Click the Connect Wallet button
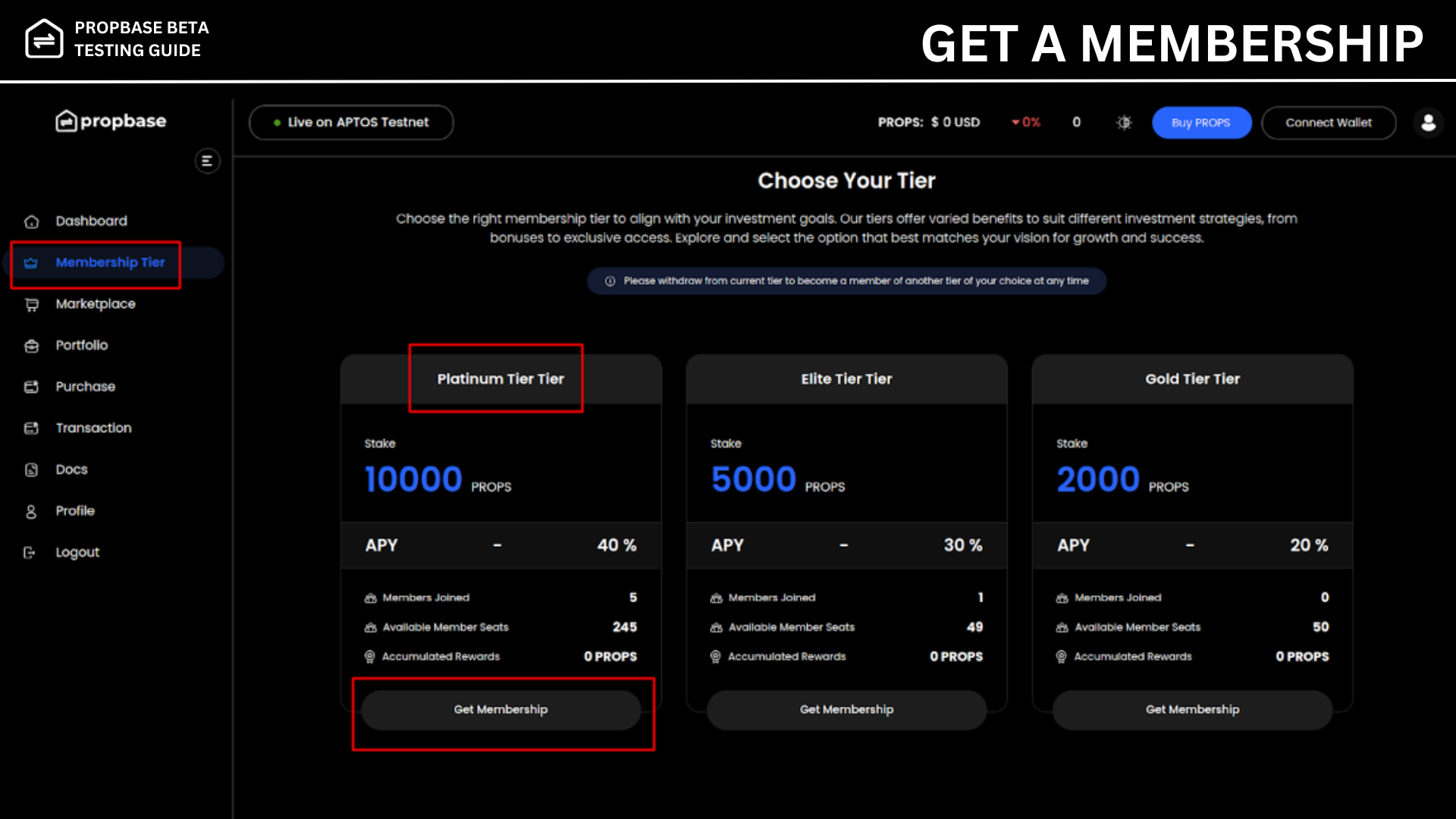The image size is (1456, 819). 1328,123
